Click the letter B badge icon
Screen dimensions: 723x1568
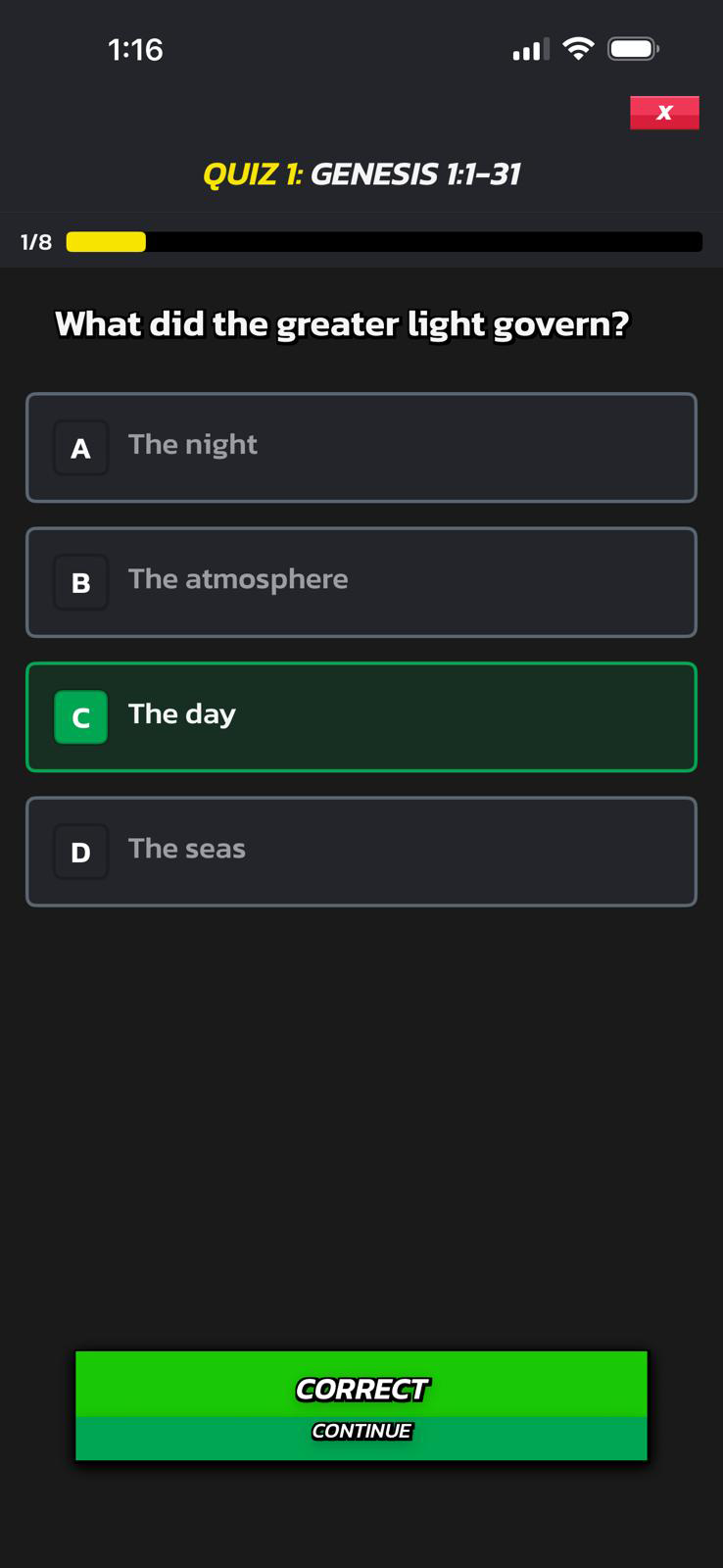[80, 582]
